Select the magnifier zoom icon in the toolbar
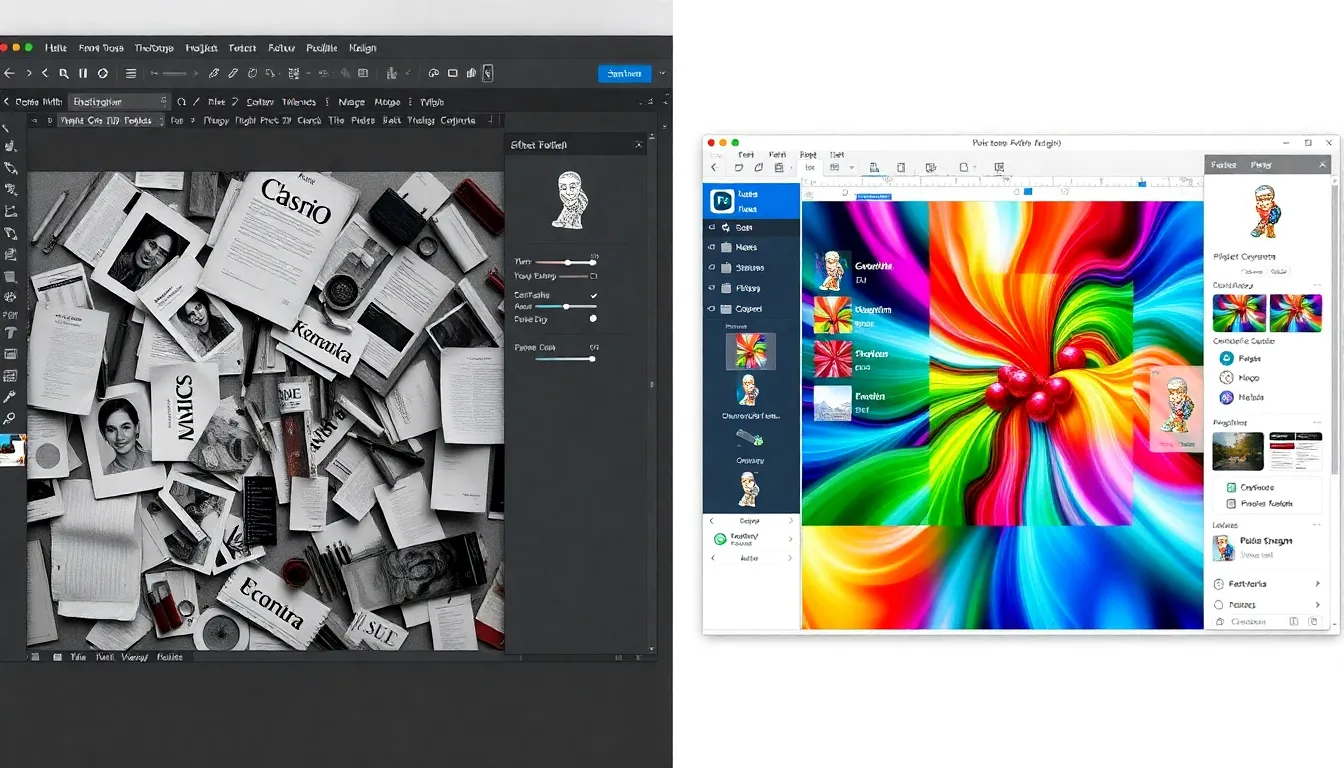The image size is (1344, 768). click(x=62, y=73)
